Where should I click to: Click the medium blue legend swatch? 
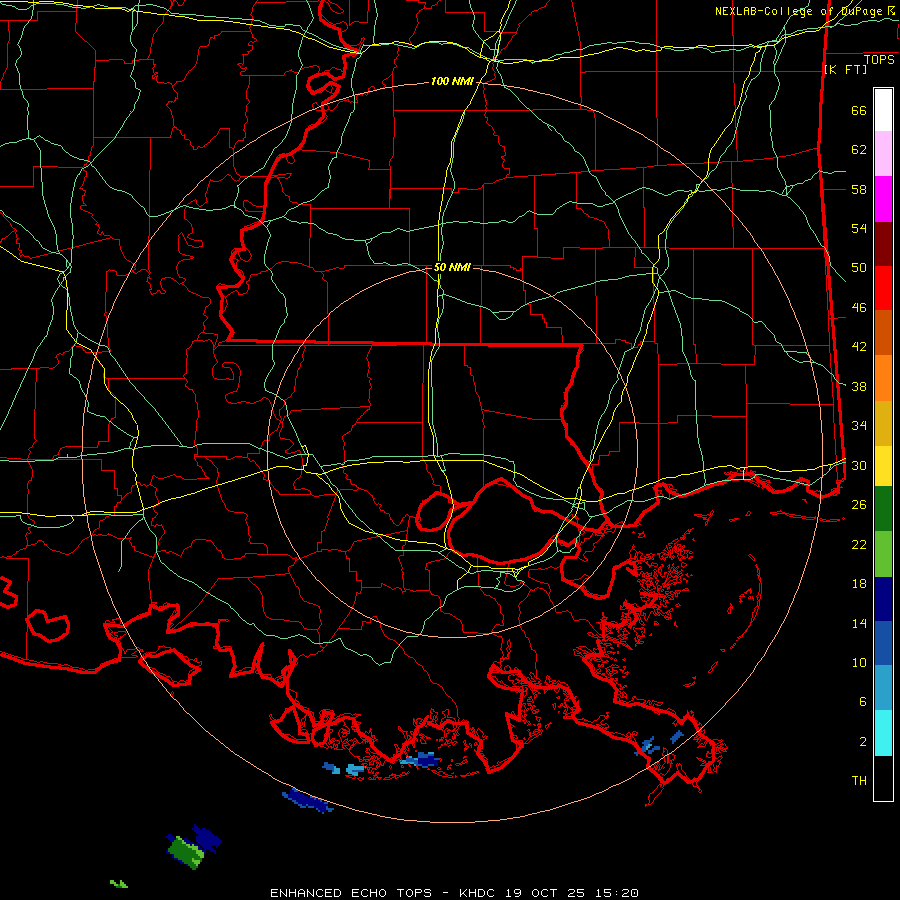pos(883,643)
